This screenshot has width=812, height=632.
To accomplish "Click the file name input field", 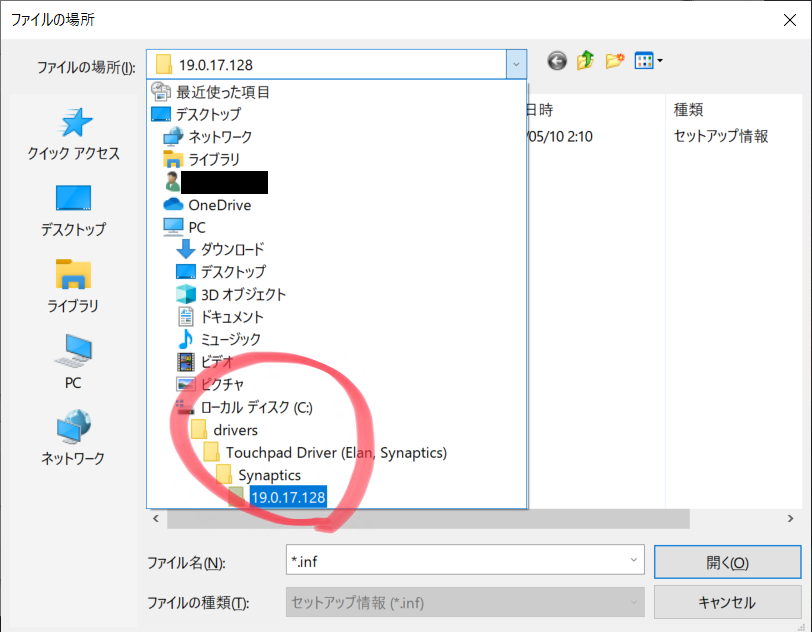I will click(x=455, y=561).
